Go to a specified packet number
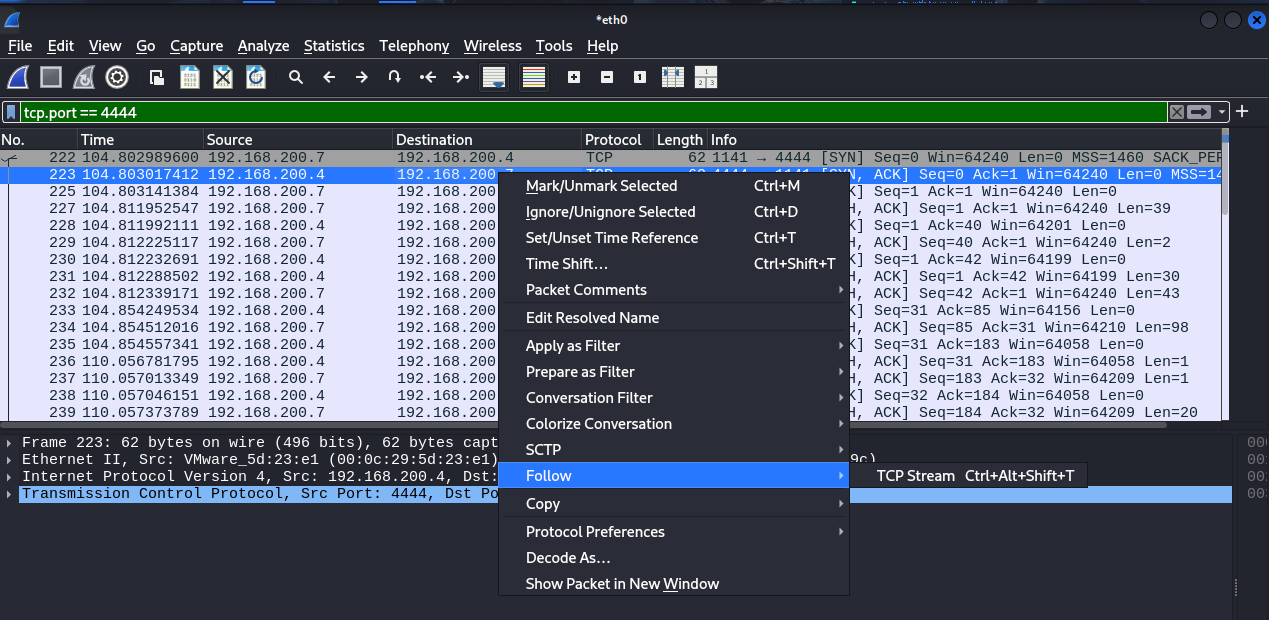Viewport: 1269px width, 620px height. (x=395, y=77)
